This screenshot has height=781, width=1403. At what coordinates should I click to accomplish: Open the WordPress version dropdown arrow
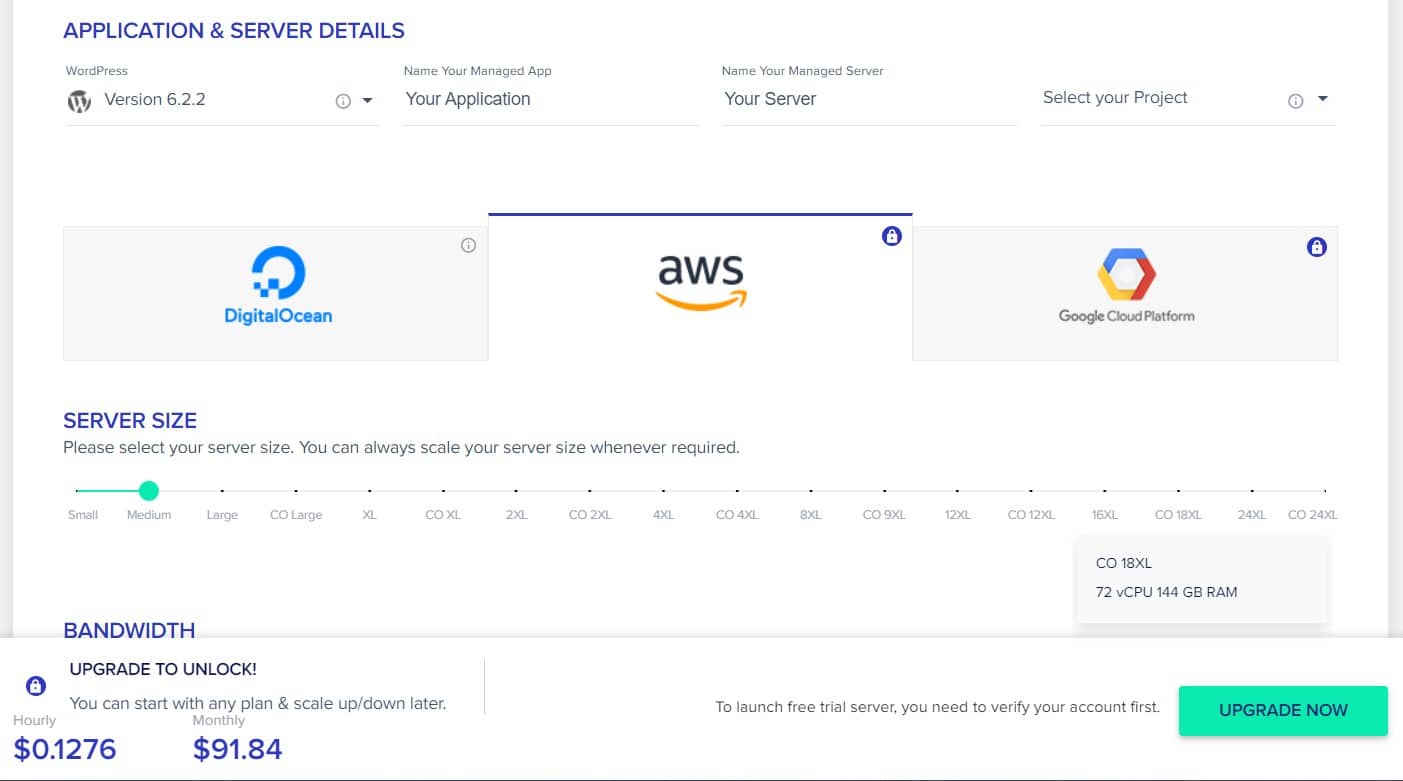367,101
